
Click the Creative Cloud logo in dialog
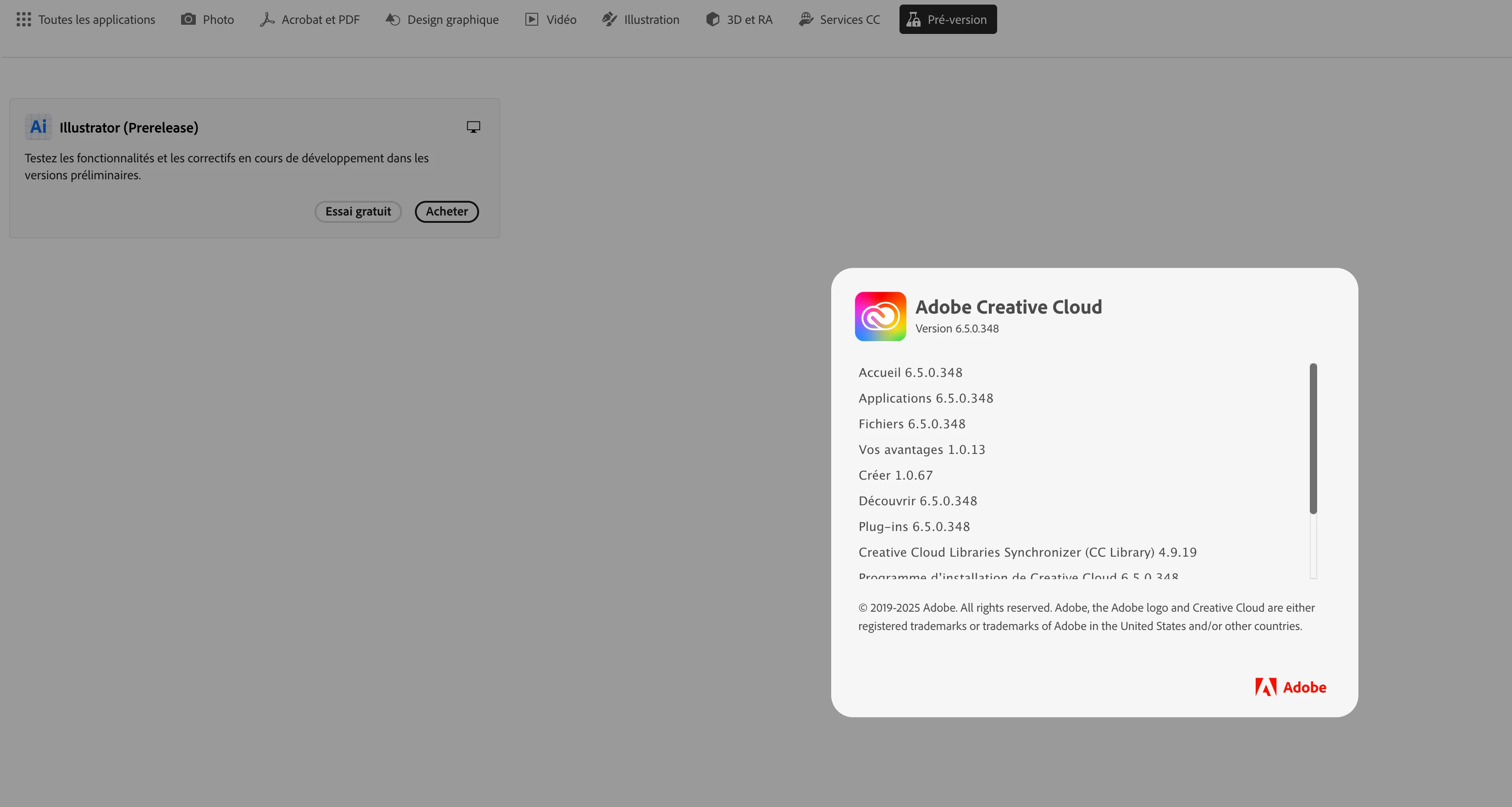tap(880, 316)
